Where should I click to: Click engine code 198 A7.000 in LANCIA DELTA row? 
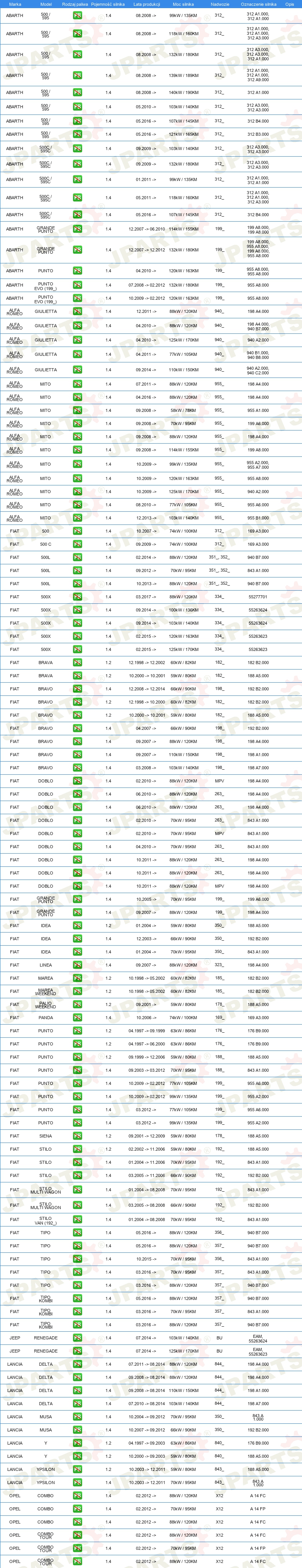(x=258, y=1404)
